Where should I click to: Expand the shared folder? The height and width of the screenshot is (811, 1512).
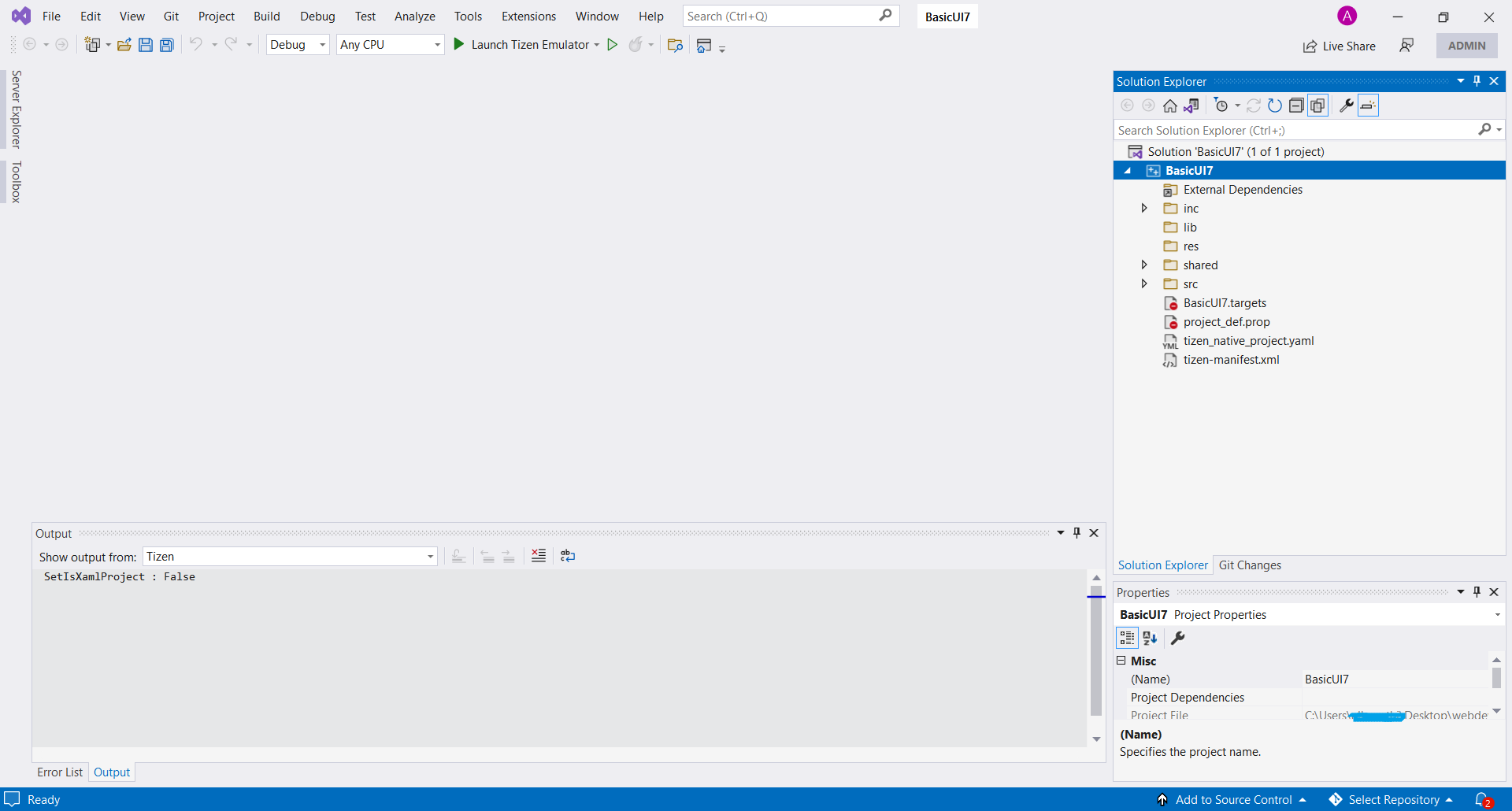1144,265
